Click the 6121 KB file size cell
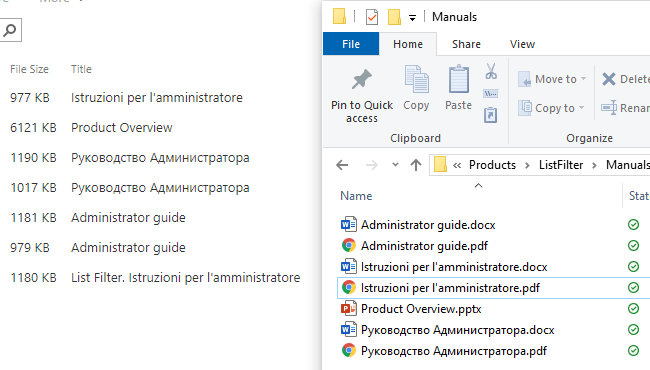This screenshot has height=370, width=650. (x=33, y=128)
